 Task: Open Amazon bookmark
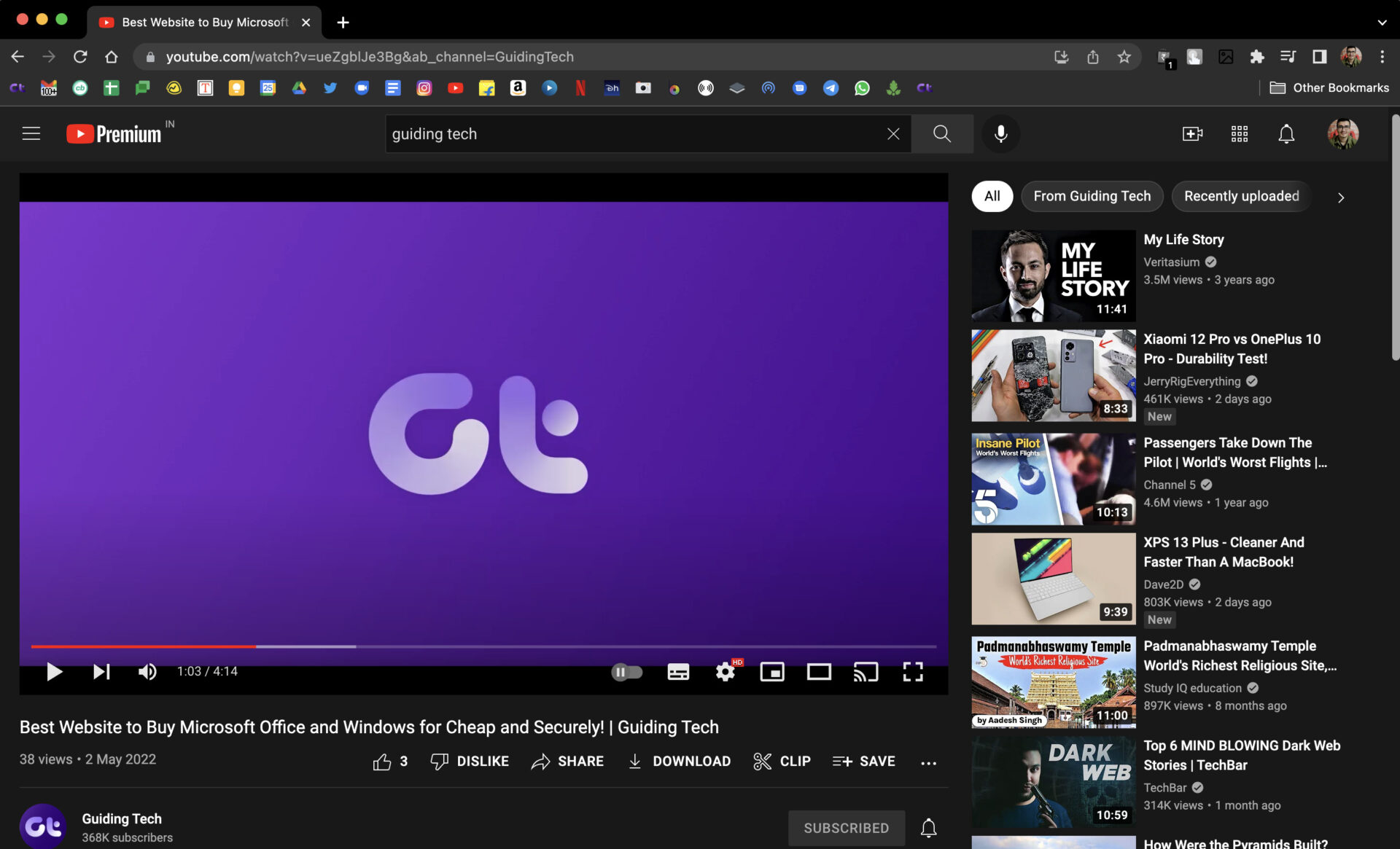pos(518,88)
